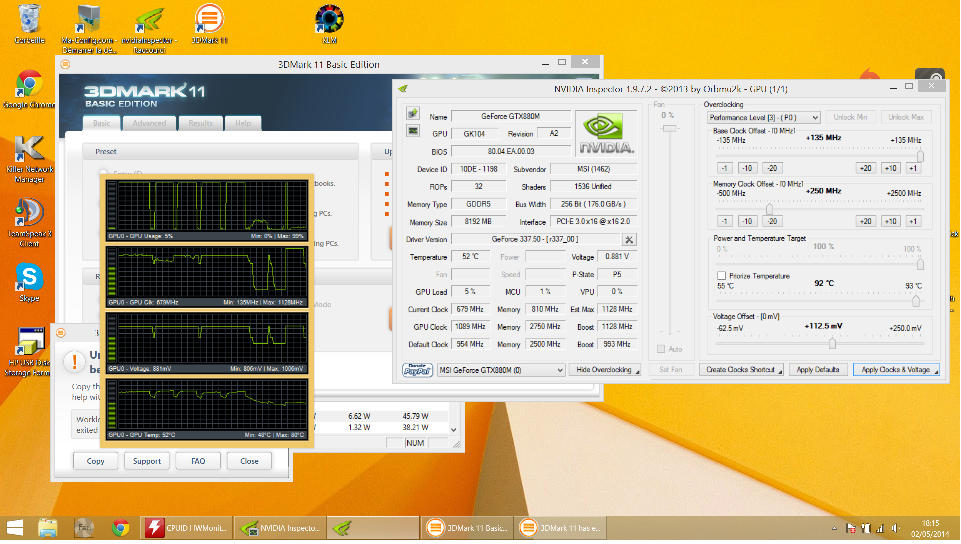Click the Hide Overclocking button
961x544 pixels.
[x=604, y=370]
